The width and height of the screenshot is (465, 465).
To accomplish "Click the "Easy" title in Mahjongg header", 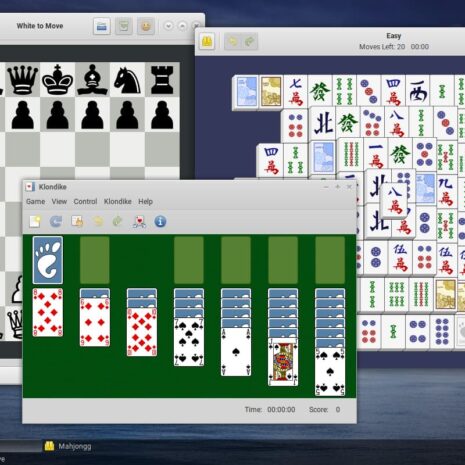I will [x=394, y=36].
